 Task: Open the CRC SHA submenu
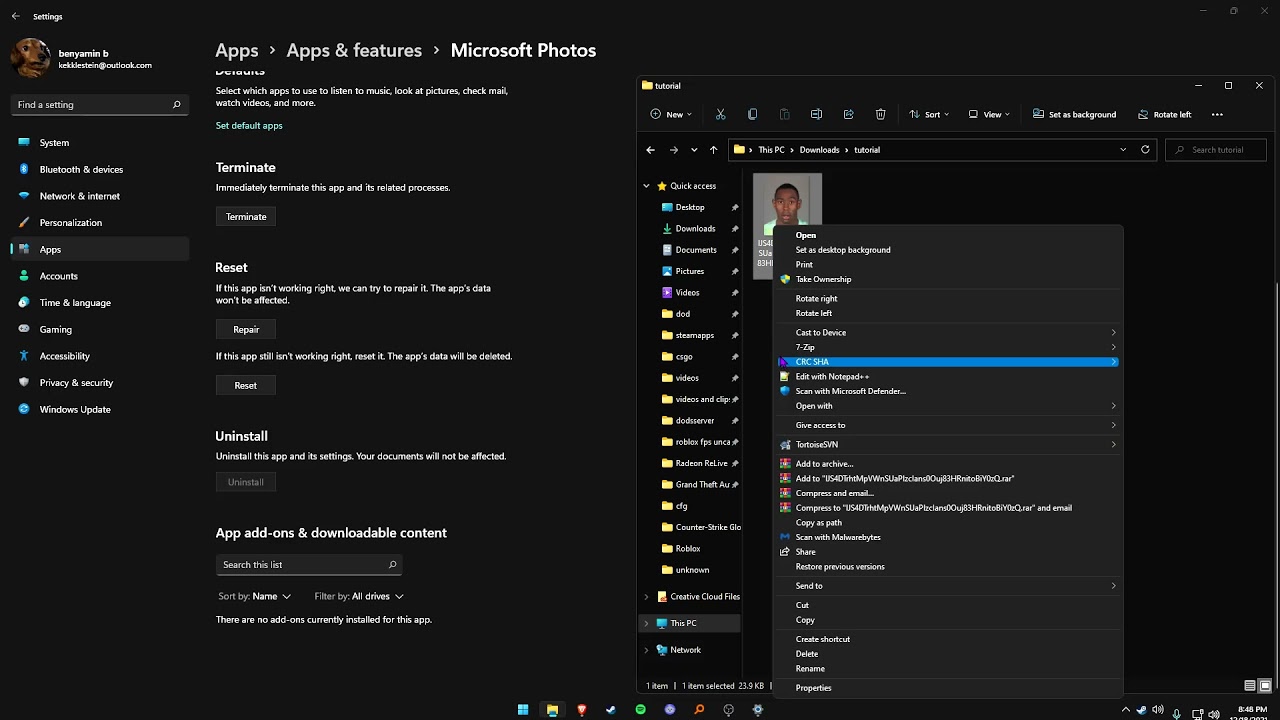948,362
